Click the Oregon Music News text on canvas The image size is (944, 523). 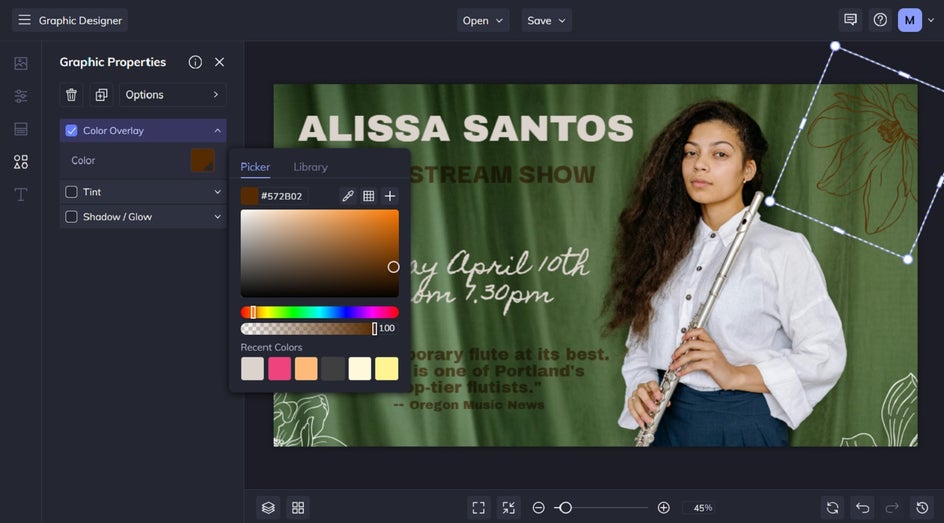(x=468, y=405)
